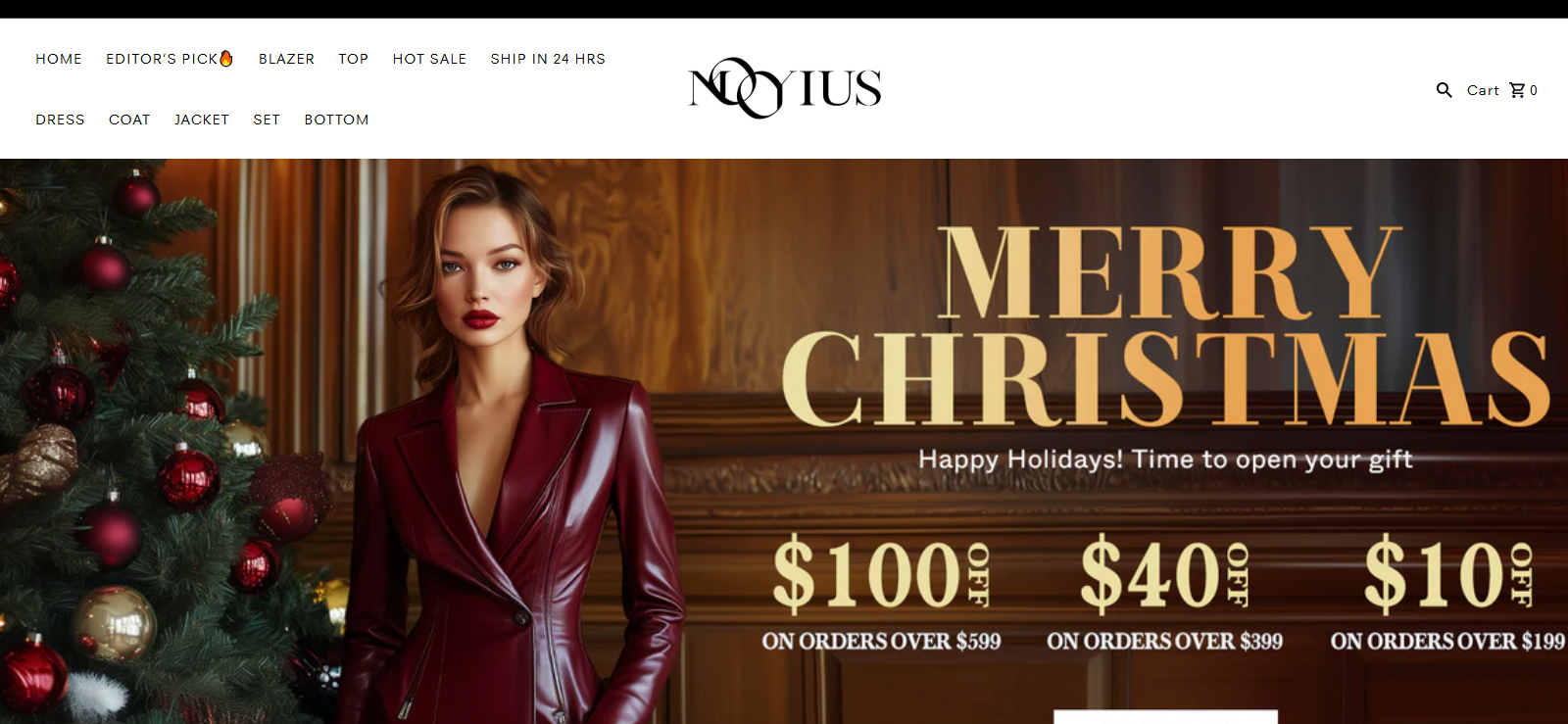
Task: Go to Editor's Pick page
Action: coord(162,59)
